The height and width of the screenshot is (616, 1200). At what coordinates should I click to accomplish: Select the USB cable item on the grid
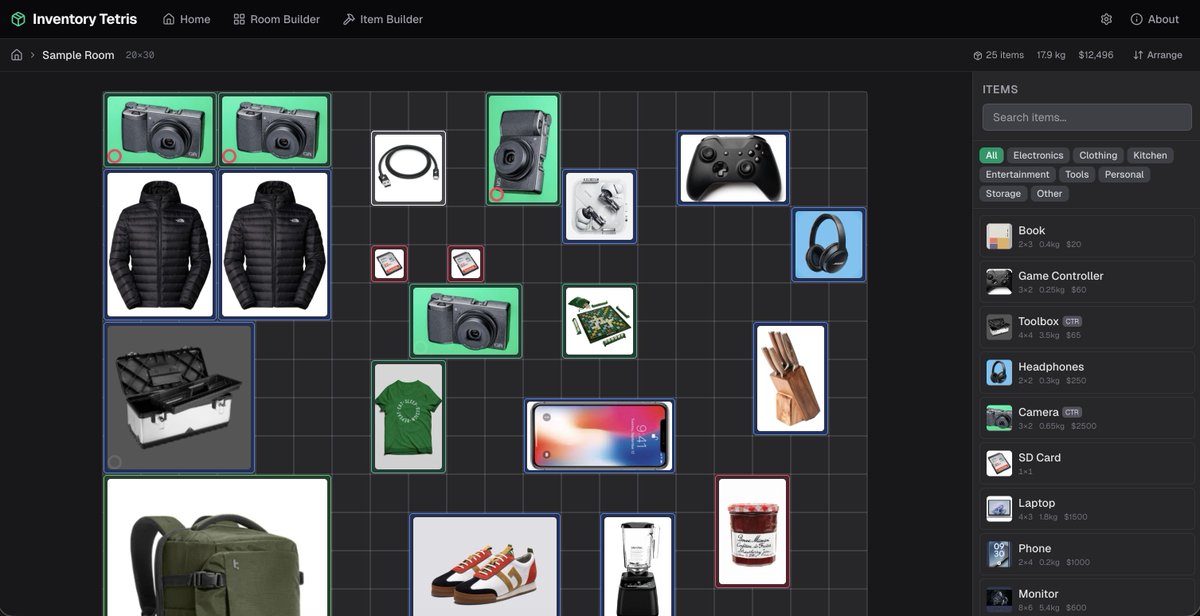click(x=409, y=168)
